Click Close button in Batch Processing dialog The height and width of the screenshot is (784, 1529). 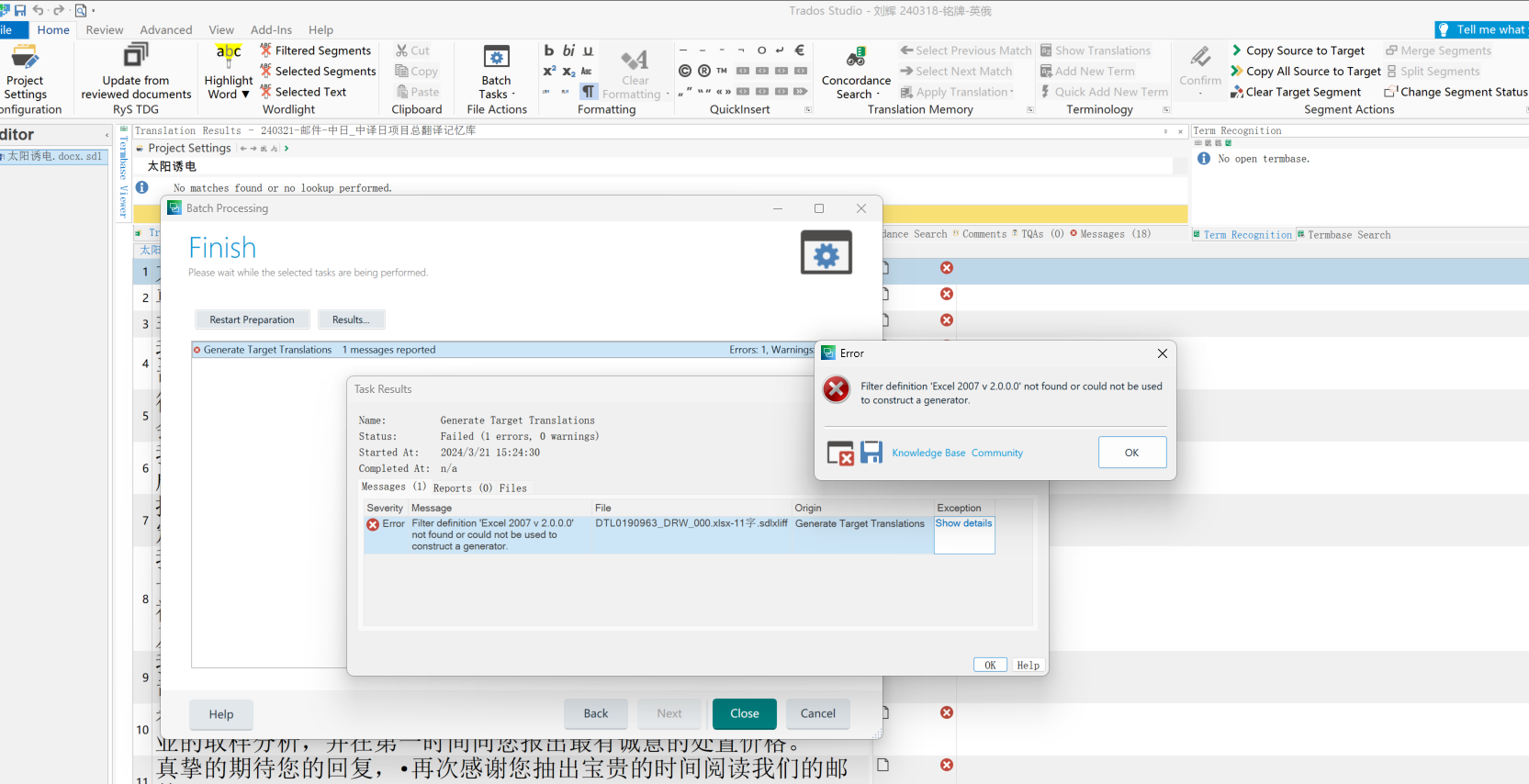(745, 713)
